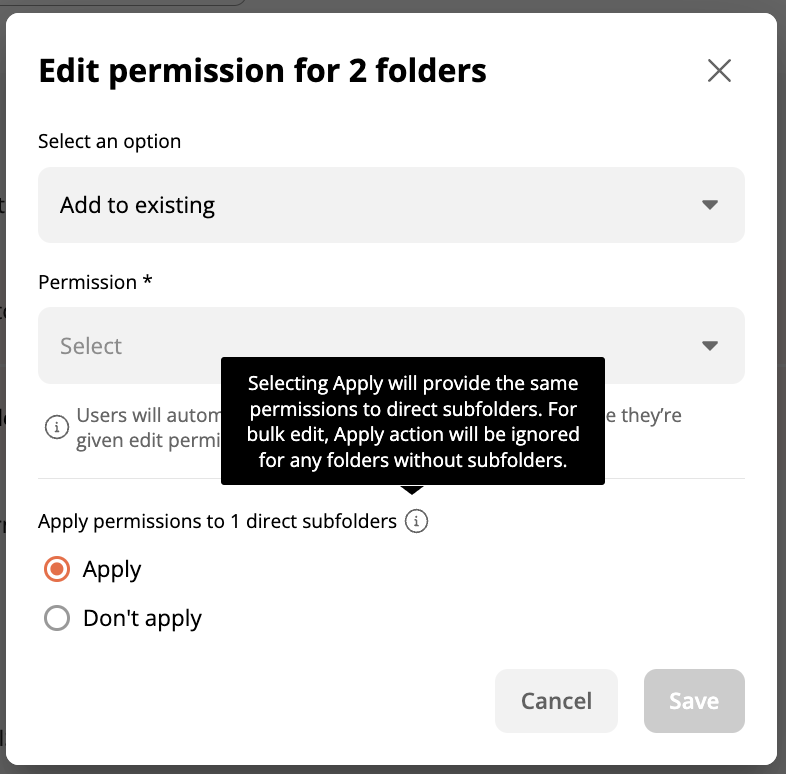The width and height of the screenshot is (786, 774).
Task: Open the Add to existing dropdown arrow
Action: (710, 205)
